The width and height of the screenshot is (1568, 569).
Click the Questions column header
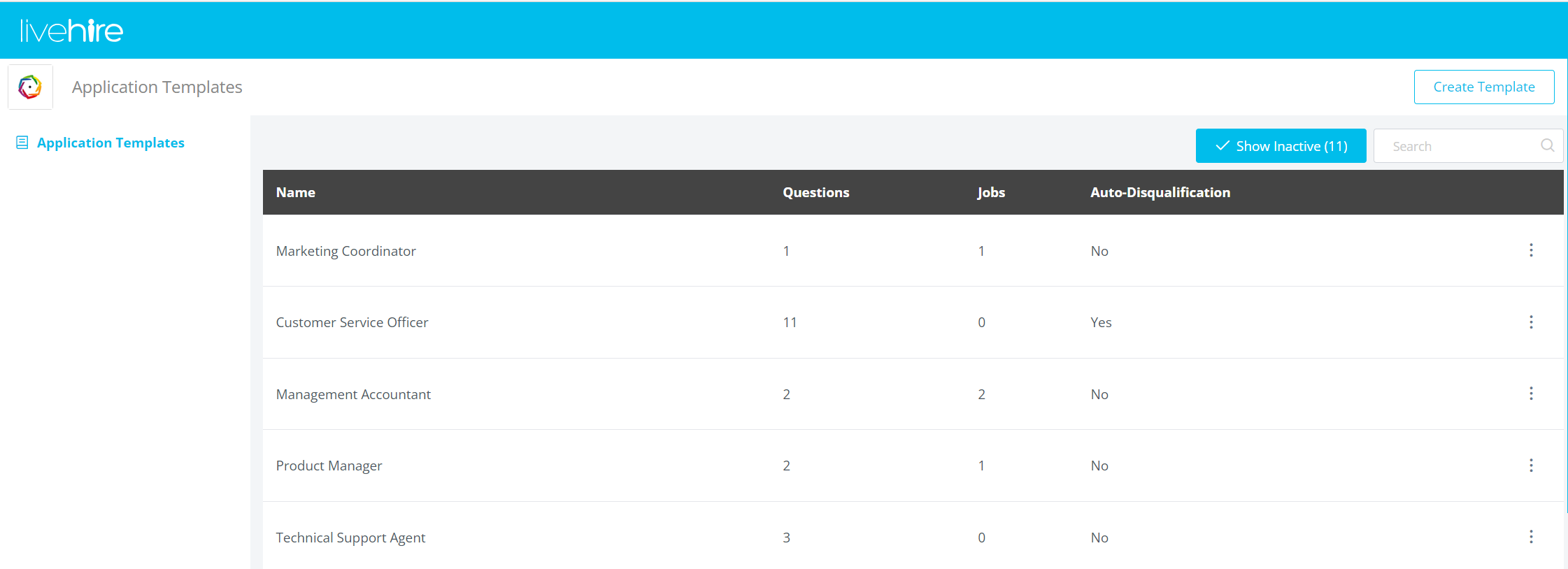coord(815,192)
